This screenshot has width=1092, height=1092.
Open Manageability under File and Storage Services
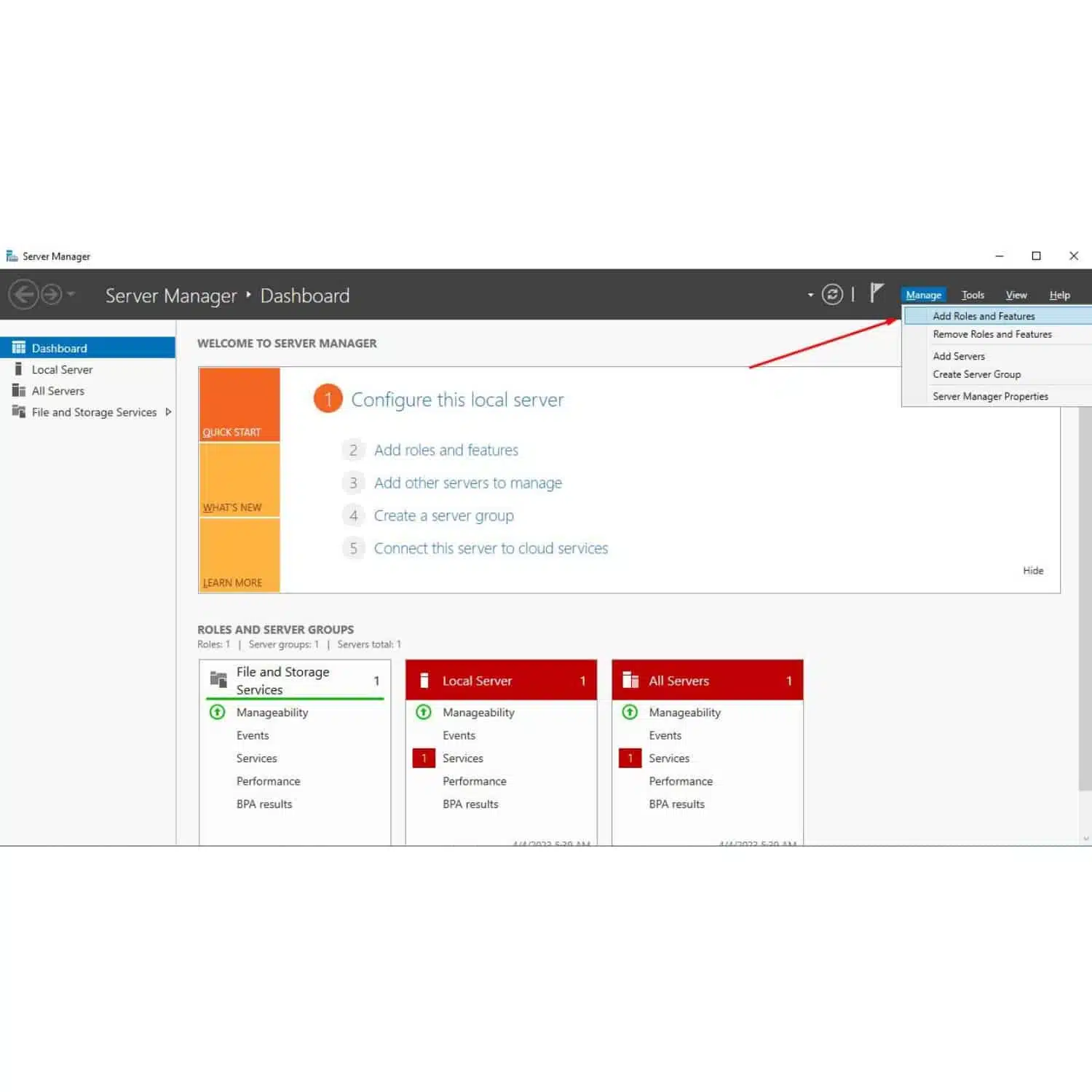click(x=272, y=712)
